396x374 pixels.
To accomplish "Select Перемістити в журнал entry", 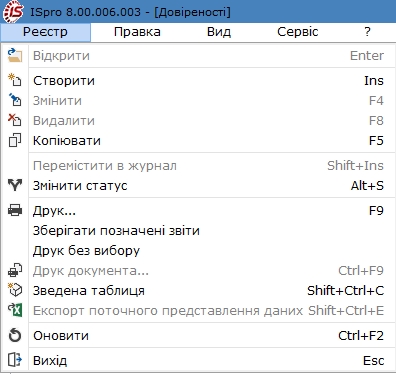I will coord(207,165).
